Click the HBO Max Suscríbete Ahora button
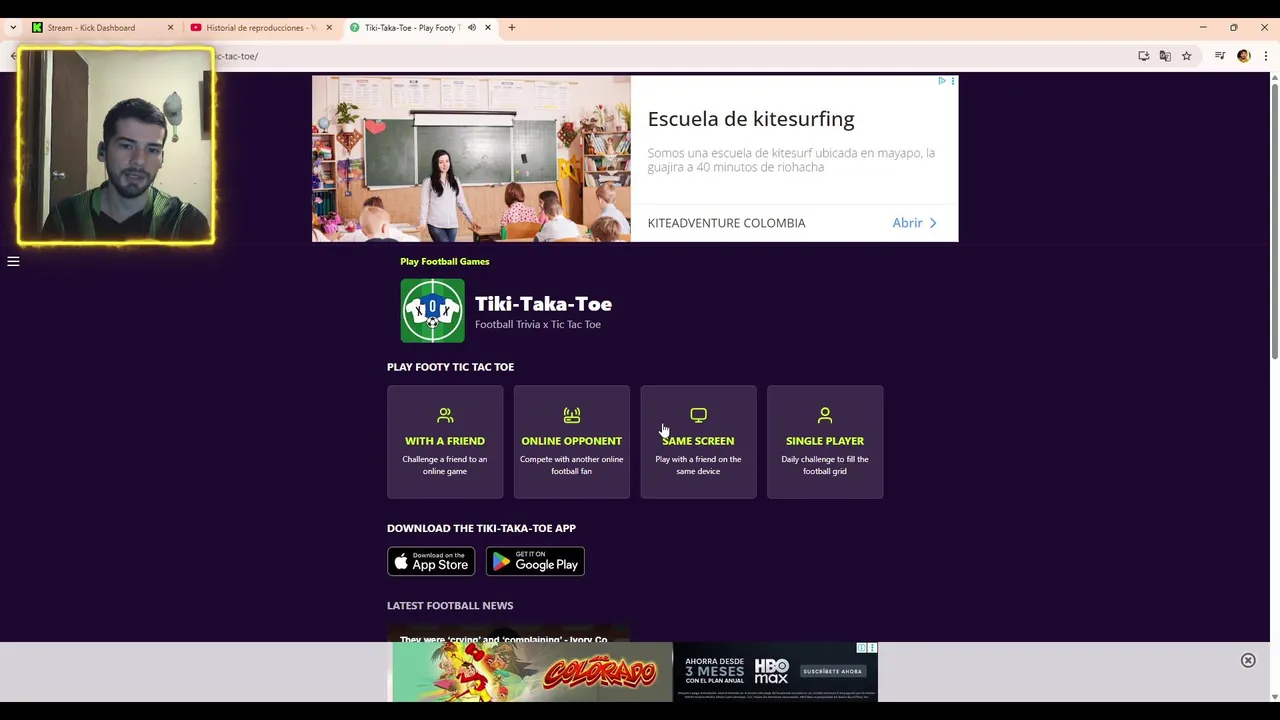 click(832, 671)
